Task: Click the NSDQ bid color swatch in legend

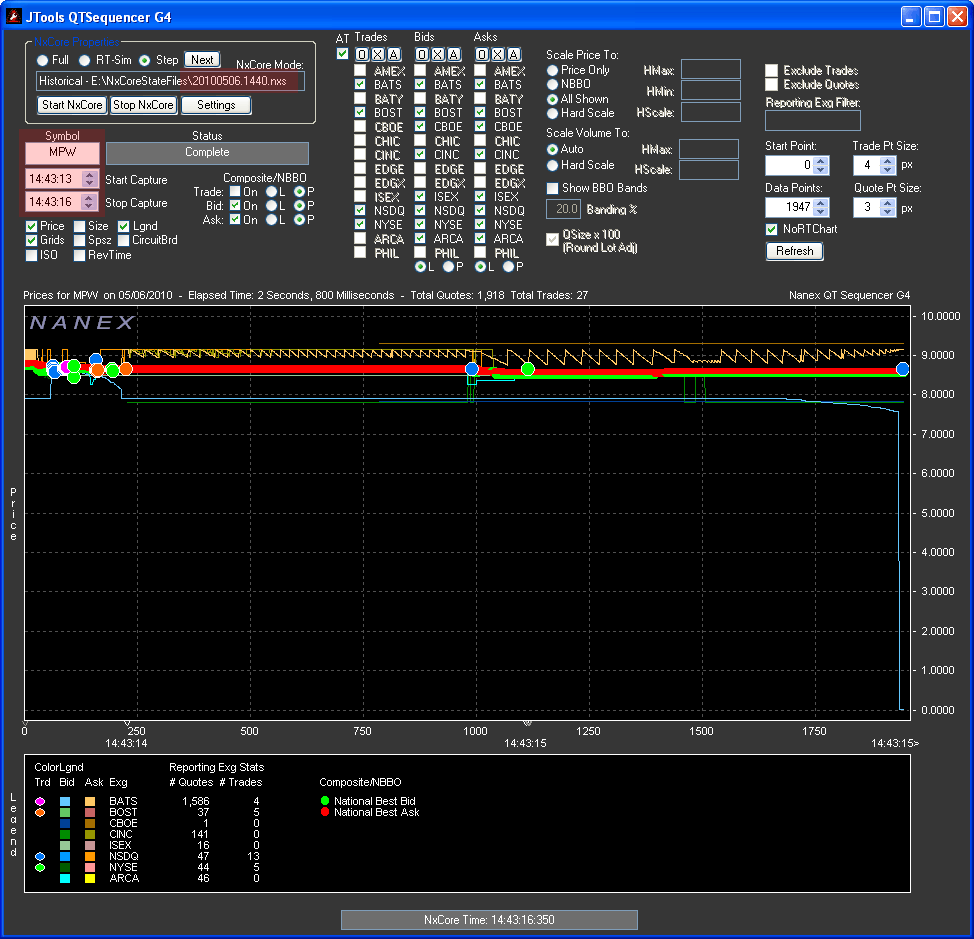Action: click(x=65, y=856)
